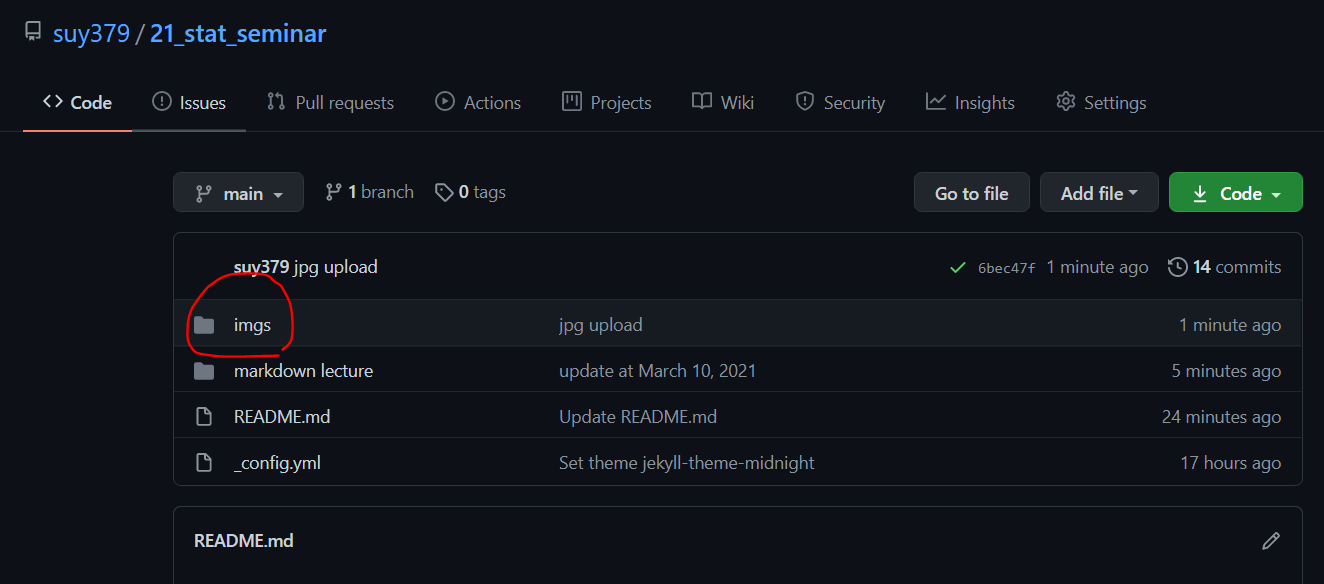Click the repository book icon

tap(33, 33)
